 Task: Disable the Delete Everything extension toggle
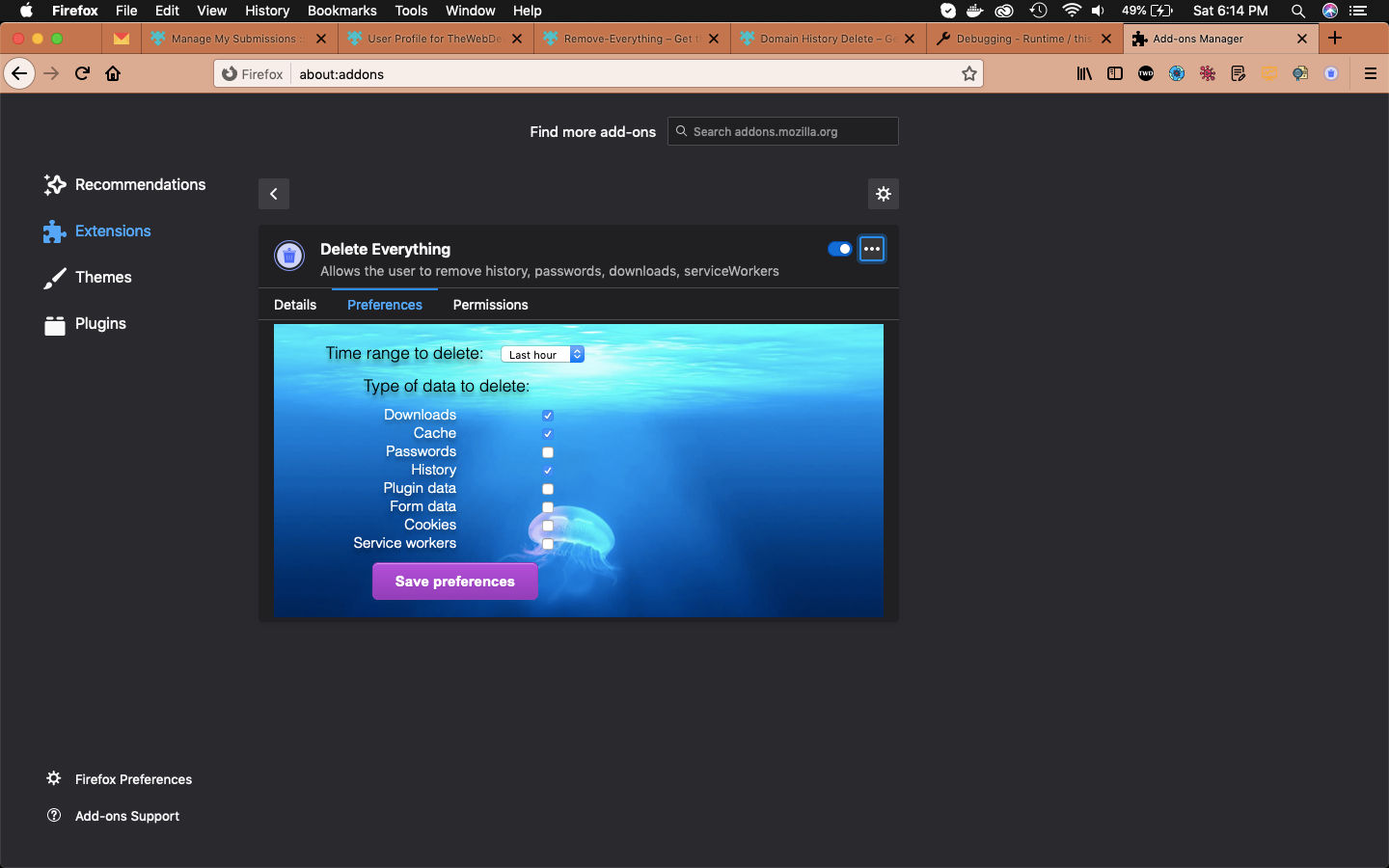click(x=839, y=249)
